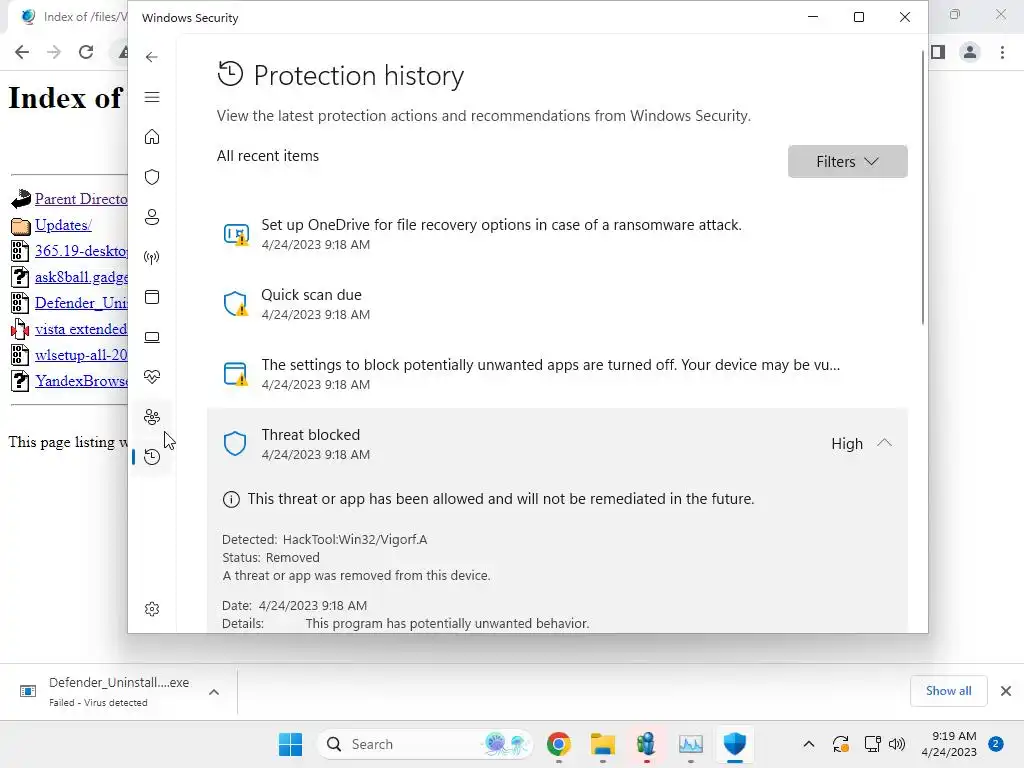The image size is (1024, 768).
Task: Open the globe users taskbar app
Action: click(646, 744)
